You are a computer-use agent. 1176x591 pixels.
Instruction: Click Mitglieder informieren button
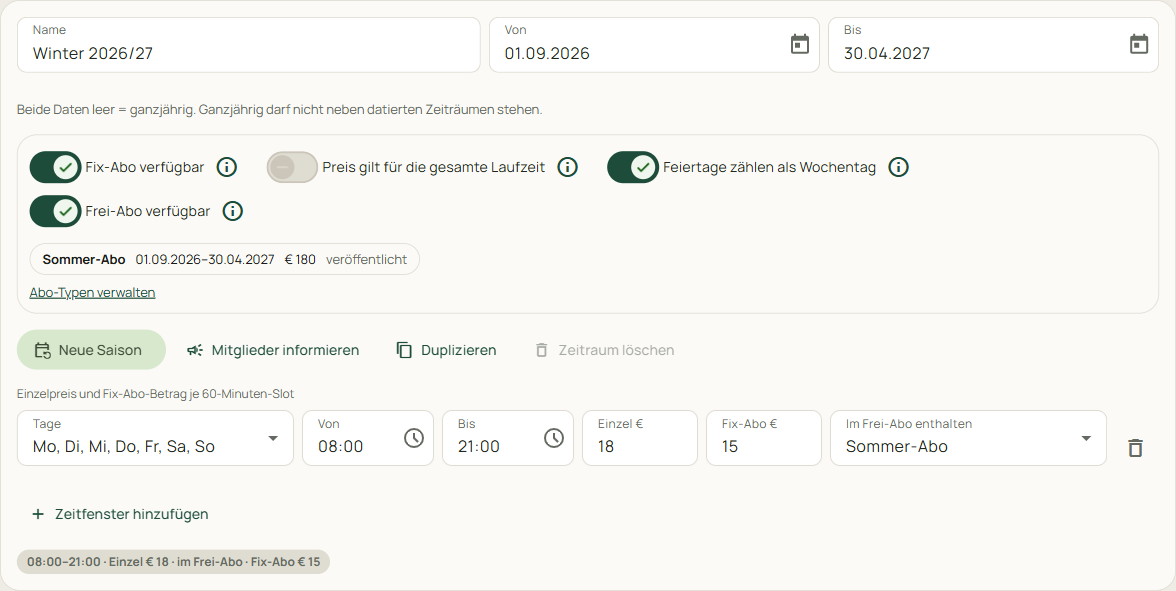pyautogui.click(x=273, y=350)
